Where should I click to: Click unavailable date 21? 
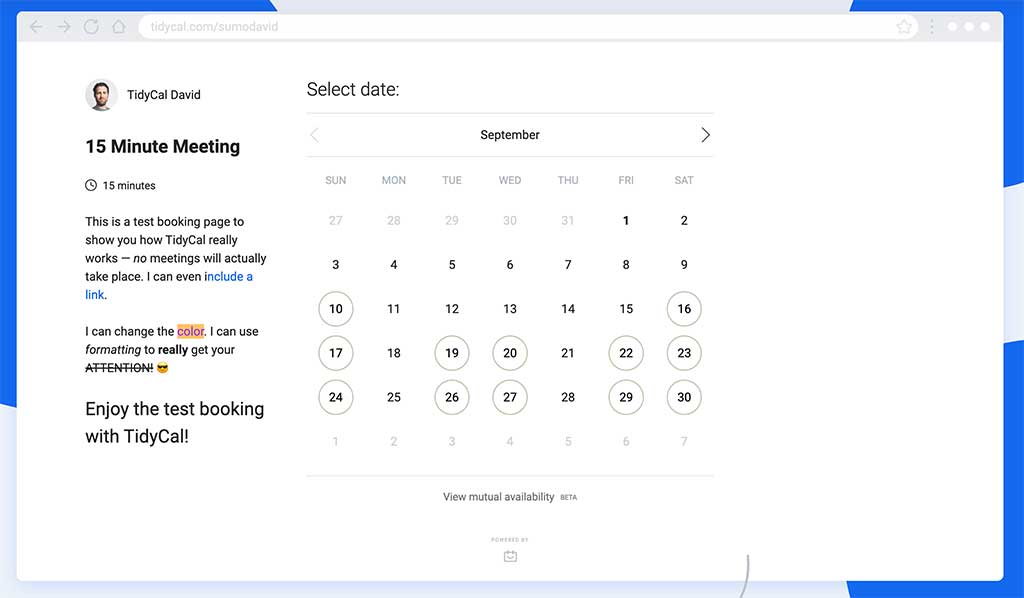click(x=568, y=353)
